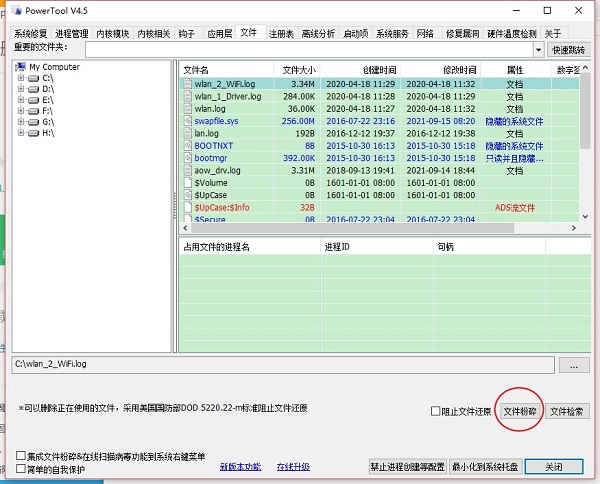Open the 在线升级 link

coord(293,466)
